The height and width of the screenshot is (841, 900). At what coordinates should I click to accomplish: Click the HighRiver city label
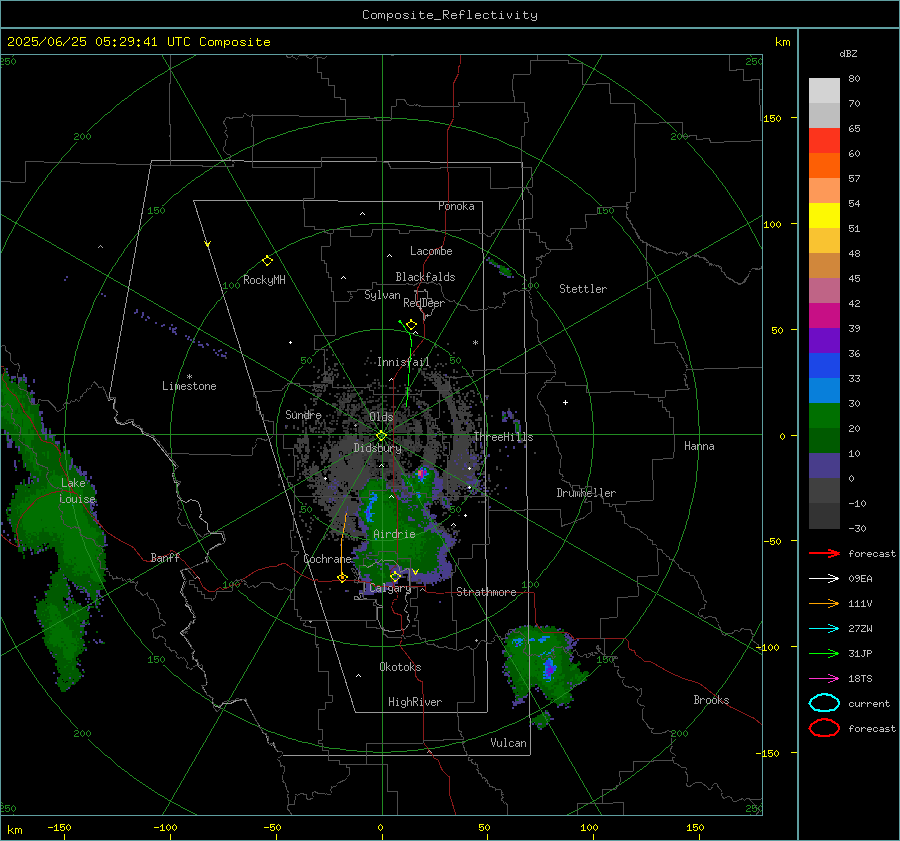tap(415, 702)
